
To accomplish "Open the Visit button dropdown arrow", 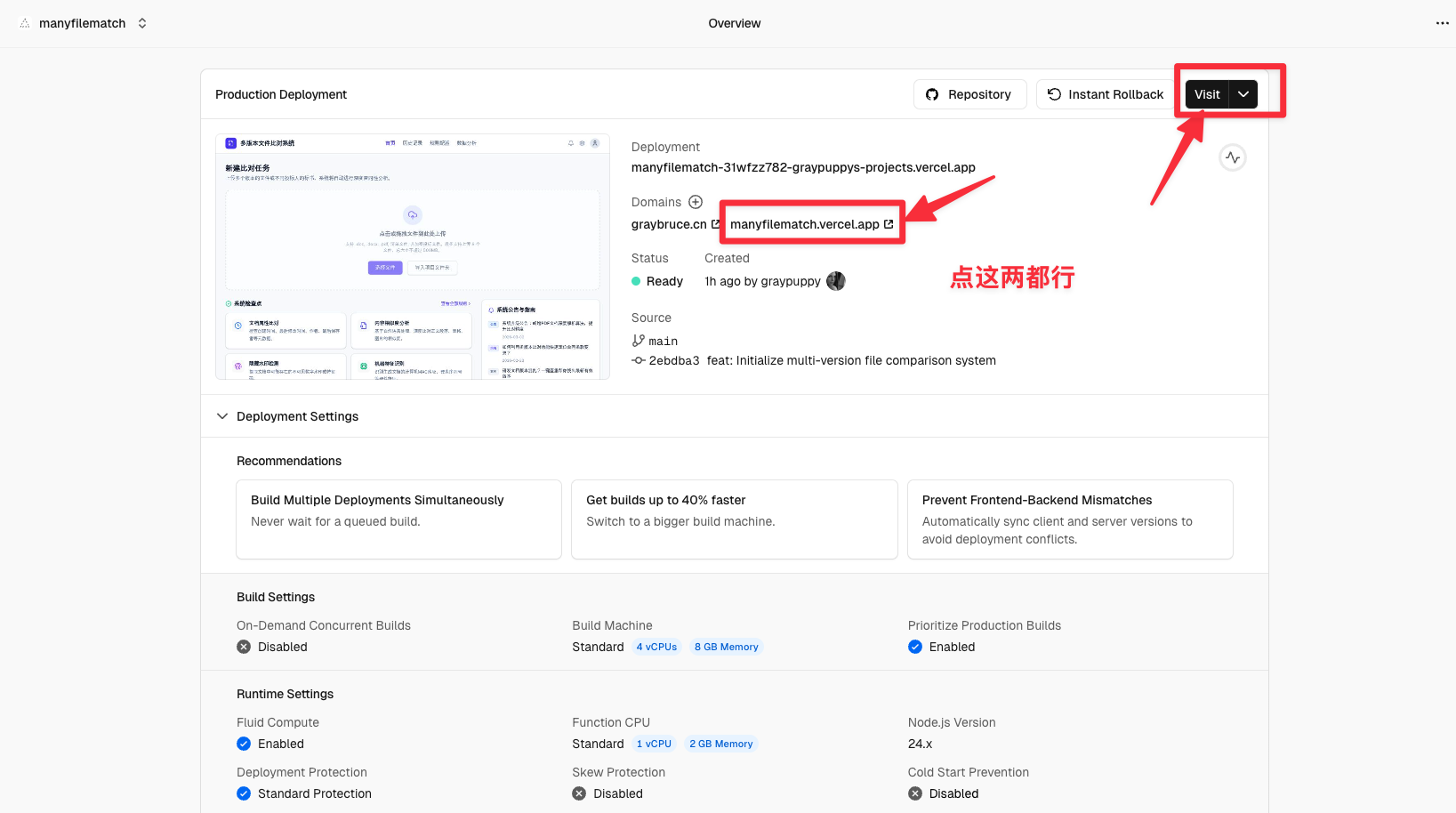I will (x=1243, y=94).
